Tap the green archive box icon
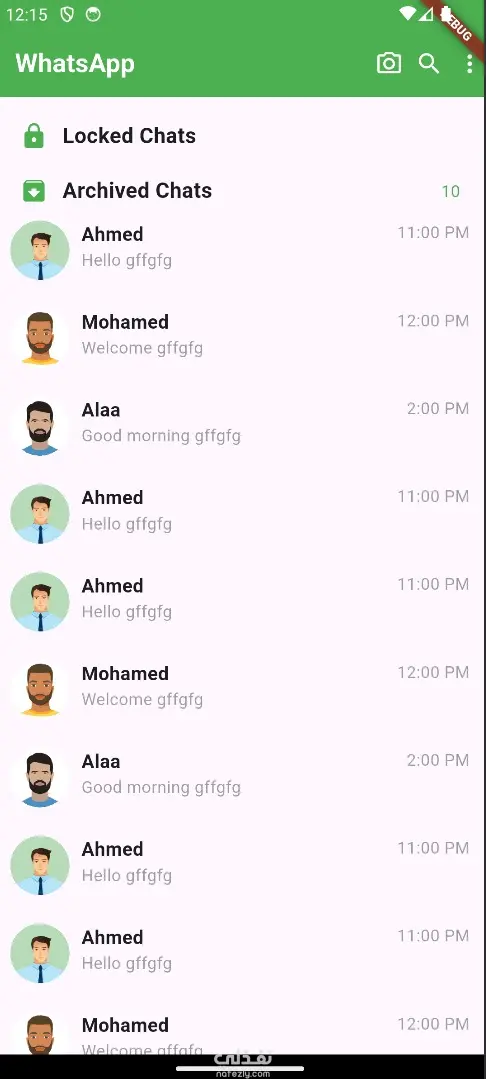486x1079 pixels. [34, 191]
